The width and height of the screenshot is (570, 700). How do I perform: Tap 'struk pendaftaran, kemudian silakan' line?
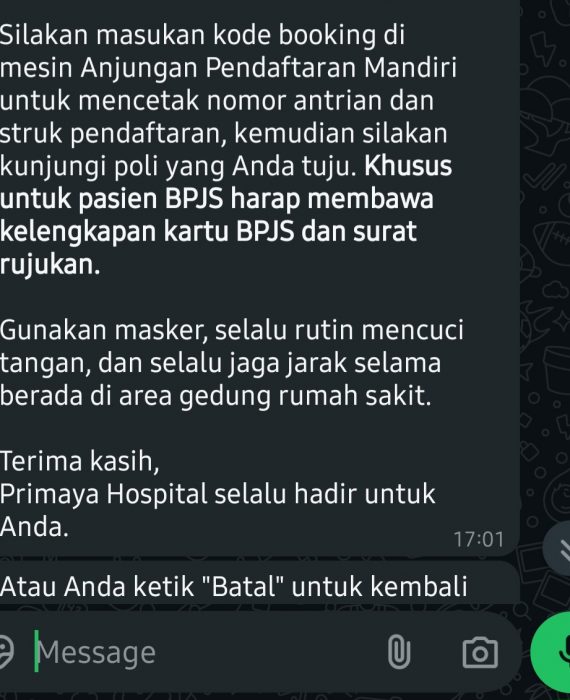click(224, 133)
